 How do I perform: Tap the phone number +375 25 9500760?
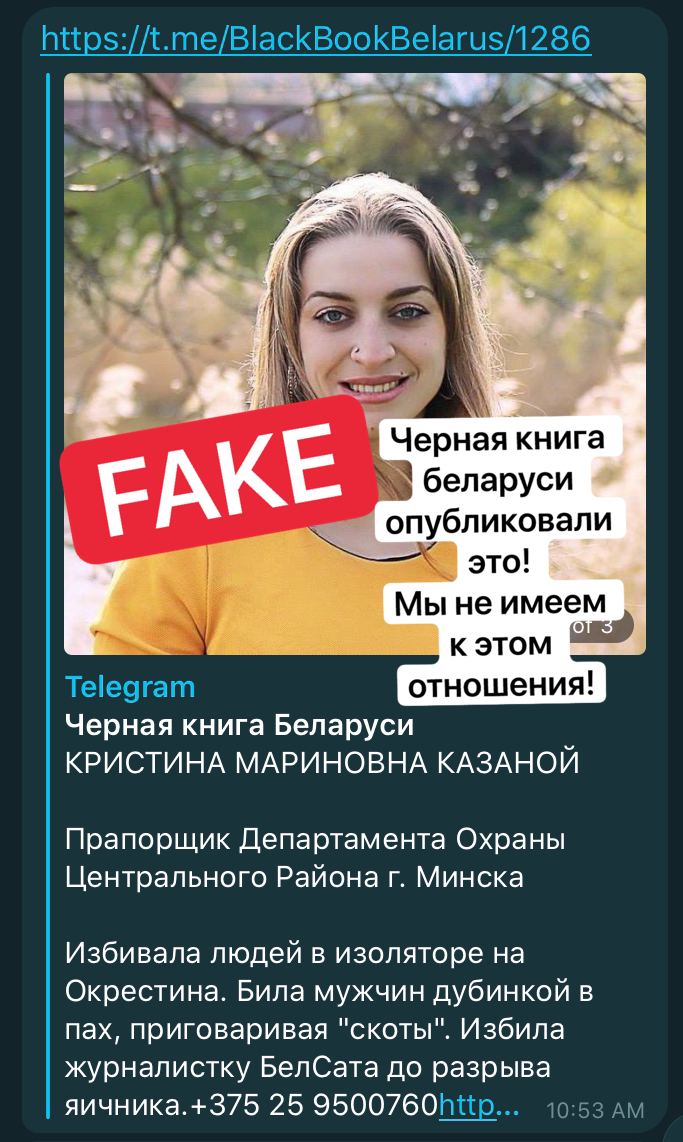click(x=314, y=1105)
